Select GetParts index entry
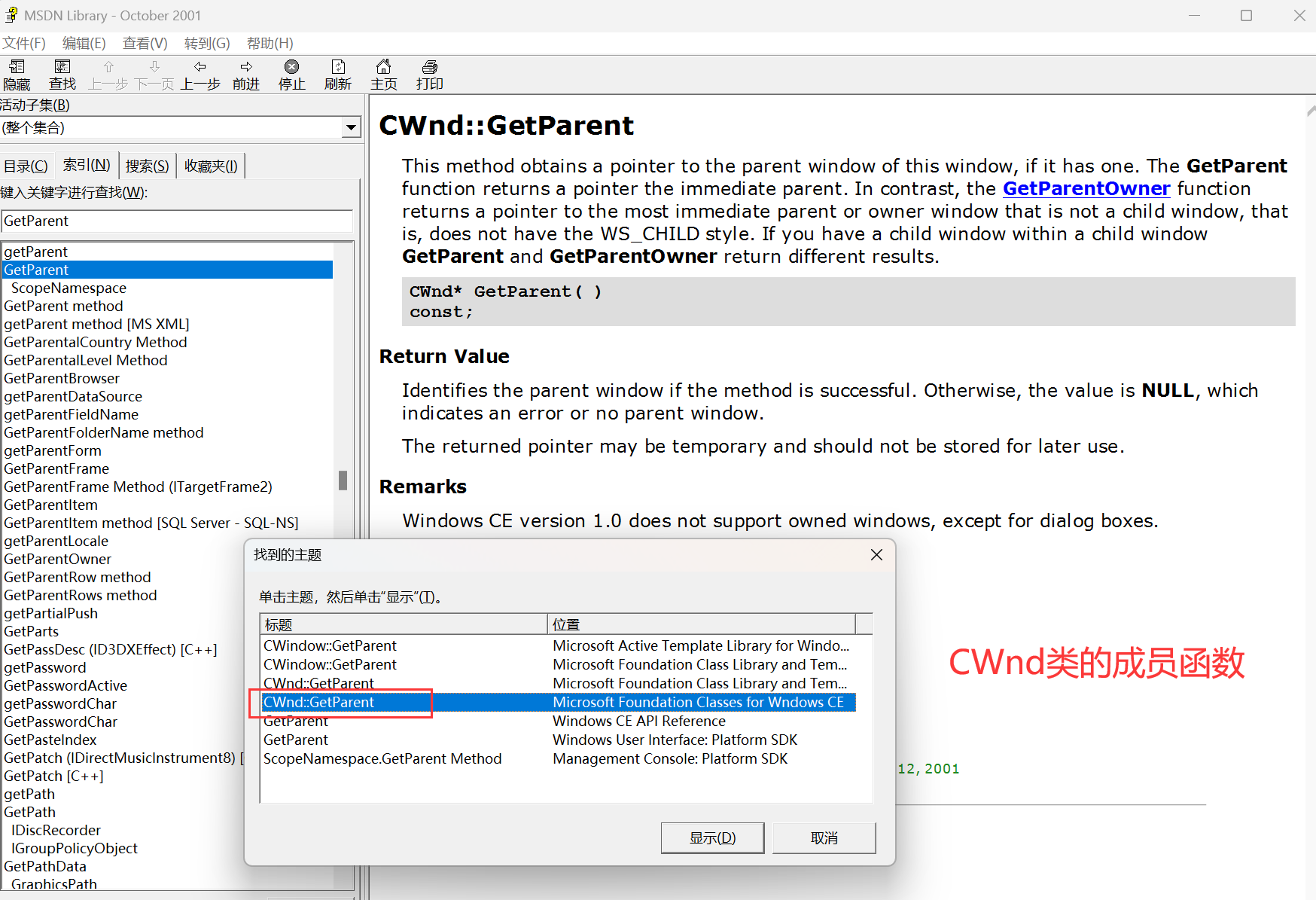1316x900 pixels. click(31, 631)
